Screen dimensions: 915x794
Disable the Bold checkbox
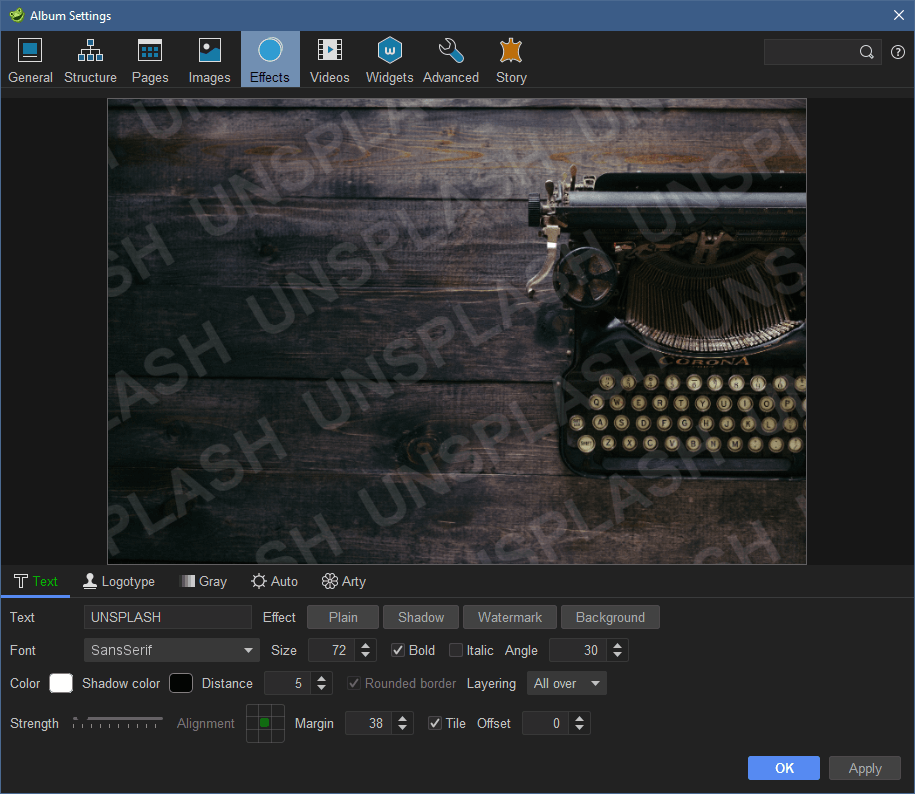[x=397, y=650]
